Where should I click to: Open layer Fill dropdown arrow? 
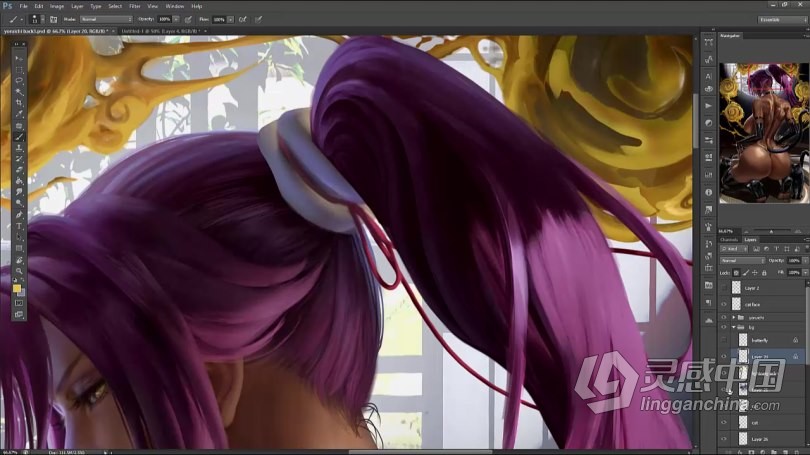coord(805,273)
